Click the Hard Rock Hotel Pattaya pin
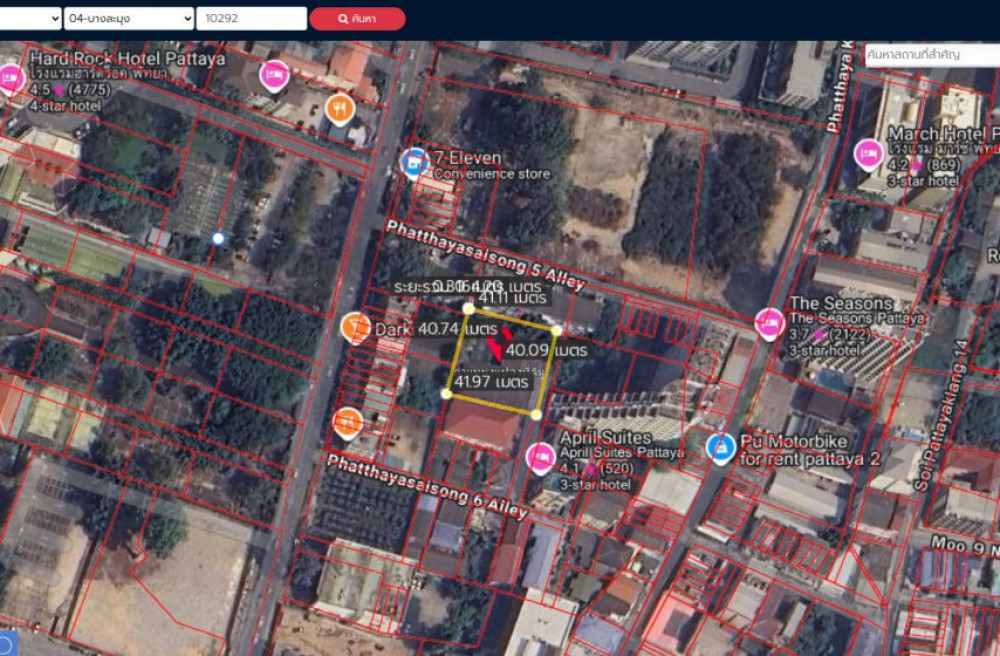 click(x=10, y=78)
